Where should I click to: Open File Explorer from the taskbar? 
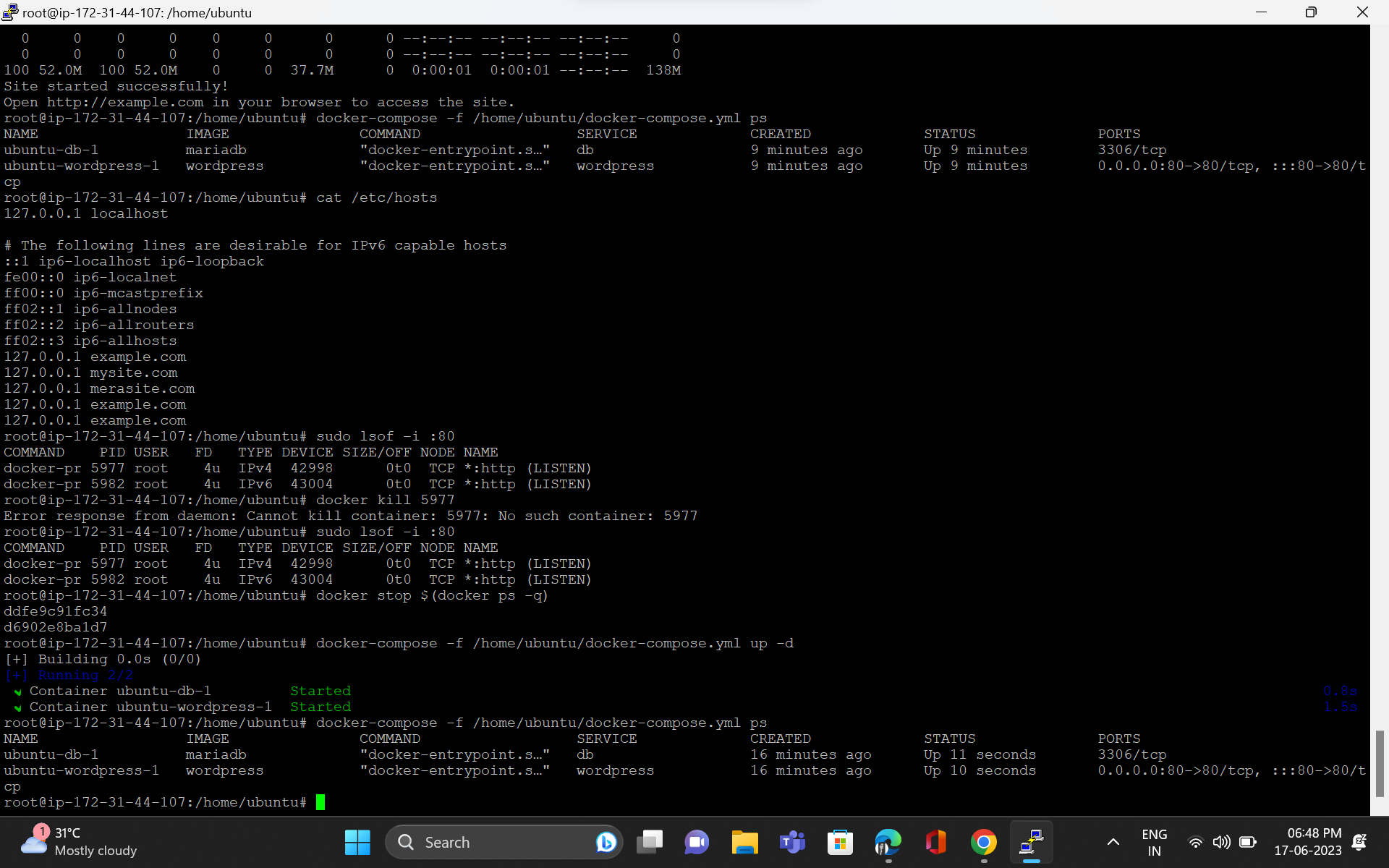pyautogui.click(x=744, y=842)
